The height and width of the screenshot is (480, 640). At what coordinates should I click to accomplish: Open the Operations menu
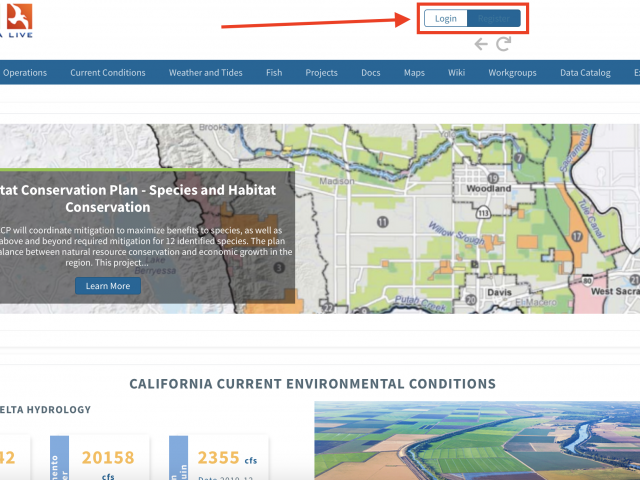click(x=25, y=73)
